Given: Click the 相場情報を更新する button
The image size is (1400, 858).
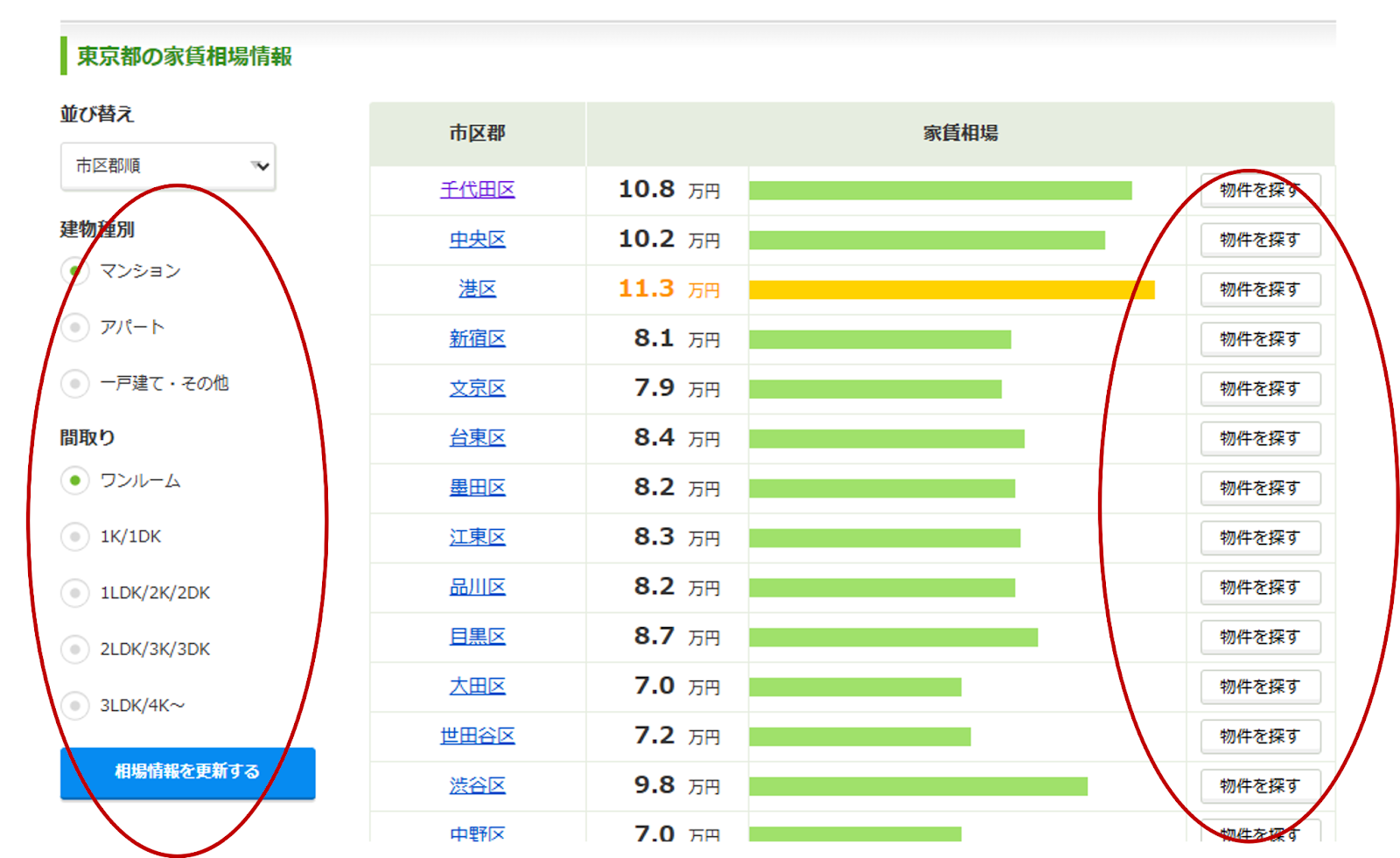Looking at the screenshot, I should pyautogui.click(x=187, y=772).
